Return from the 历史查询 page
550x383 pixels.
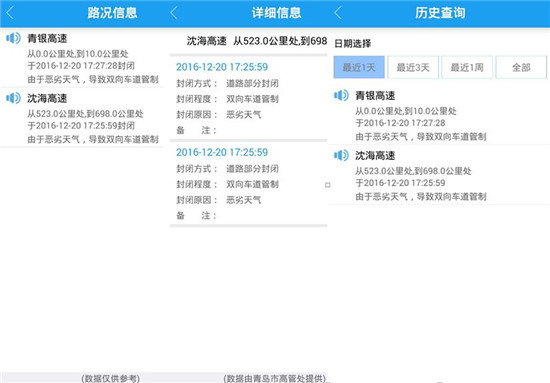338,13
